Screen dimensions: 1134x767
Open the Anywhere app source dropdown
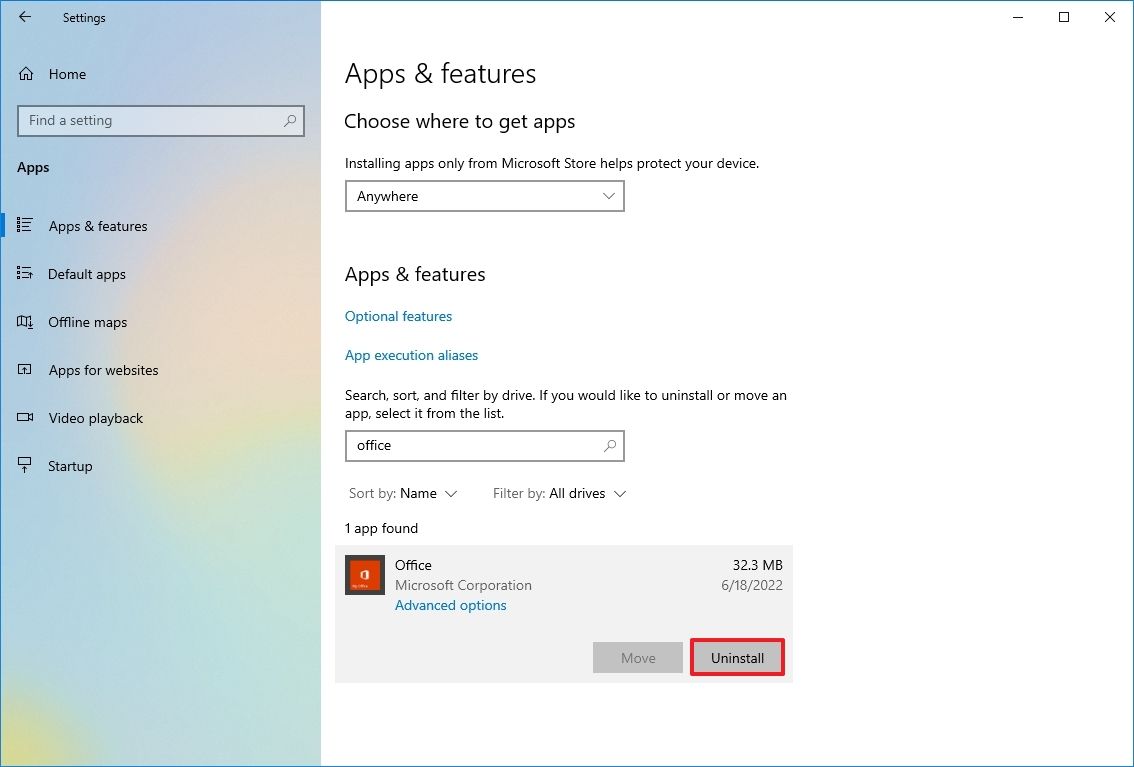pos(484,196)
